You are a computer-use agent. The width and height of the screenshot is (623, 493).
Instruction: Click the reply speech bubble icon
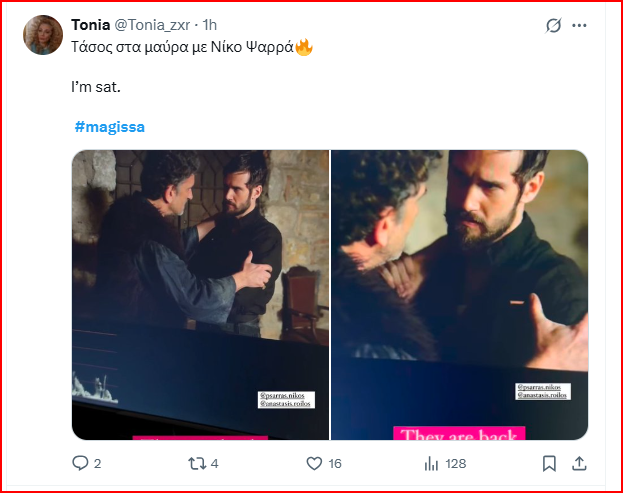(81, 463)
